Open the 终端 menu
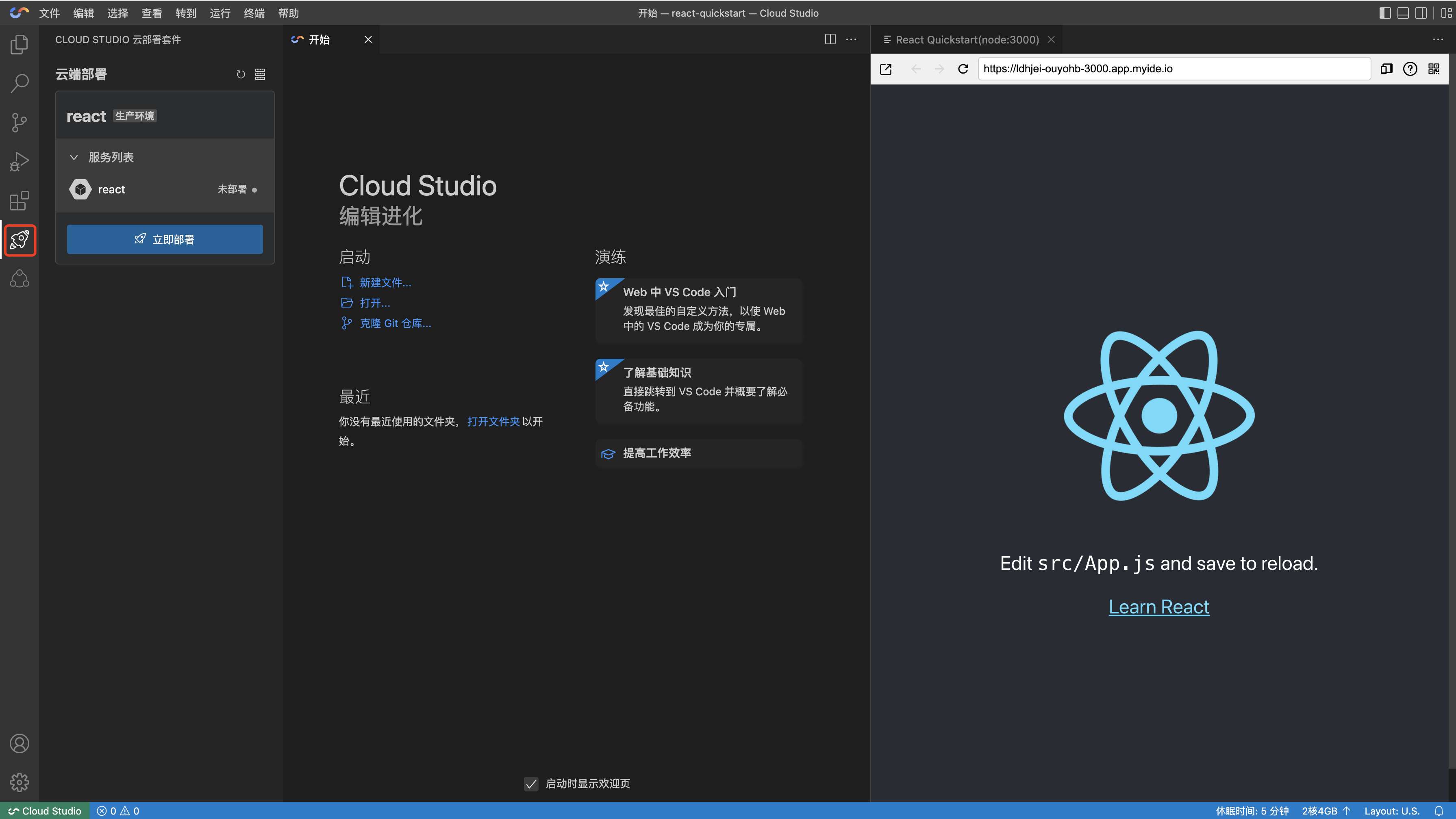This screenshot has width=1456, height=819. tap(254, 13)
